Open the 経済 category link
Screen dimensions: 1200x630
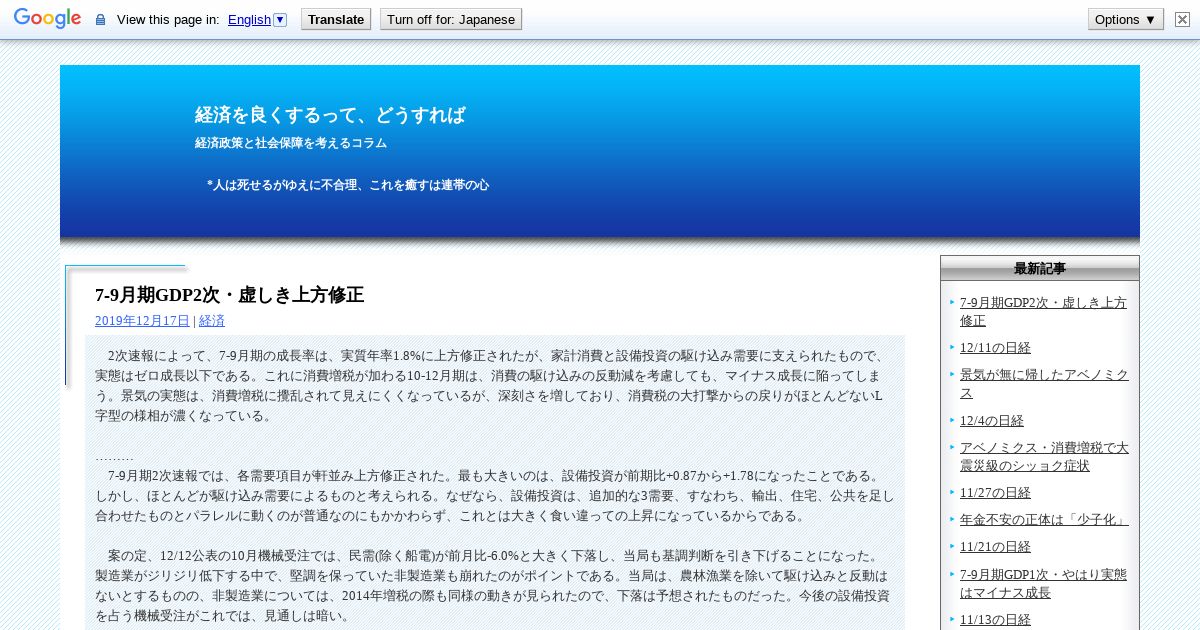coord(212,321)
